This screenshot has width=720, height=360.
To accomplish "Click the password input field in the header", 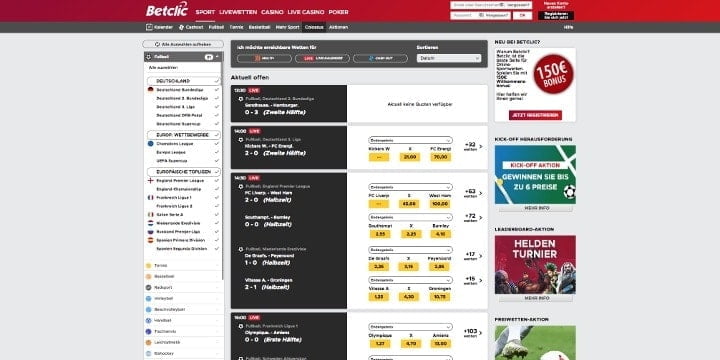I will 480,15.
